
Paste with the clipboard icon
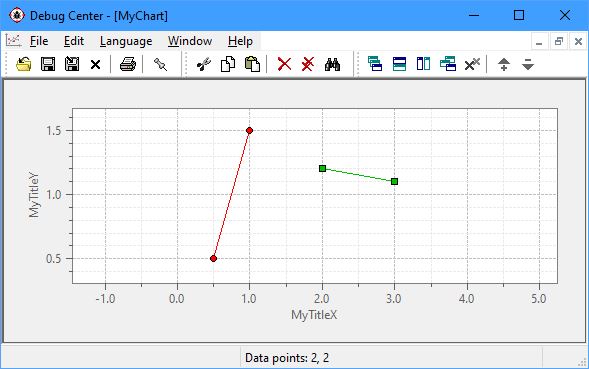[x=252, y=64]
